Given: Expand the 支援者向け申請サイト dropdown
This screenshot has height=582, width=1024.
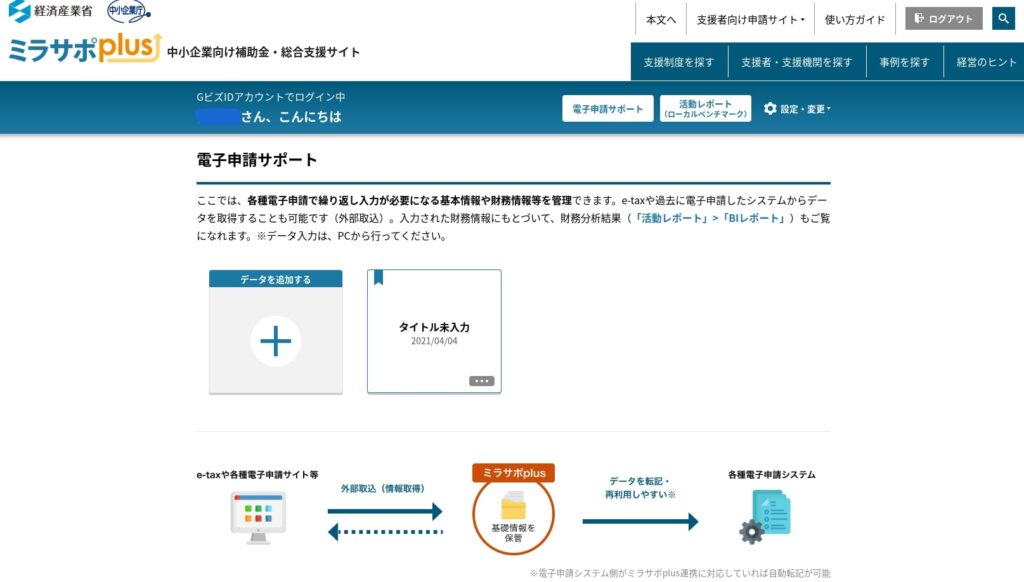Looking at the screenshot, I should tap(750, 20).
